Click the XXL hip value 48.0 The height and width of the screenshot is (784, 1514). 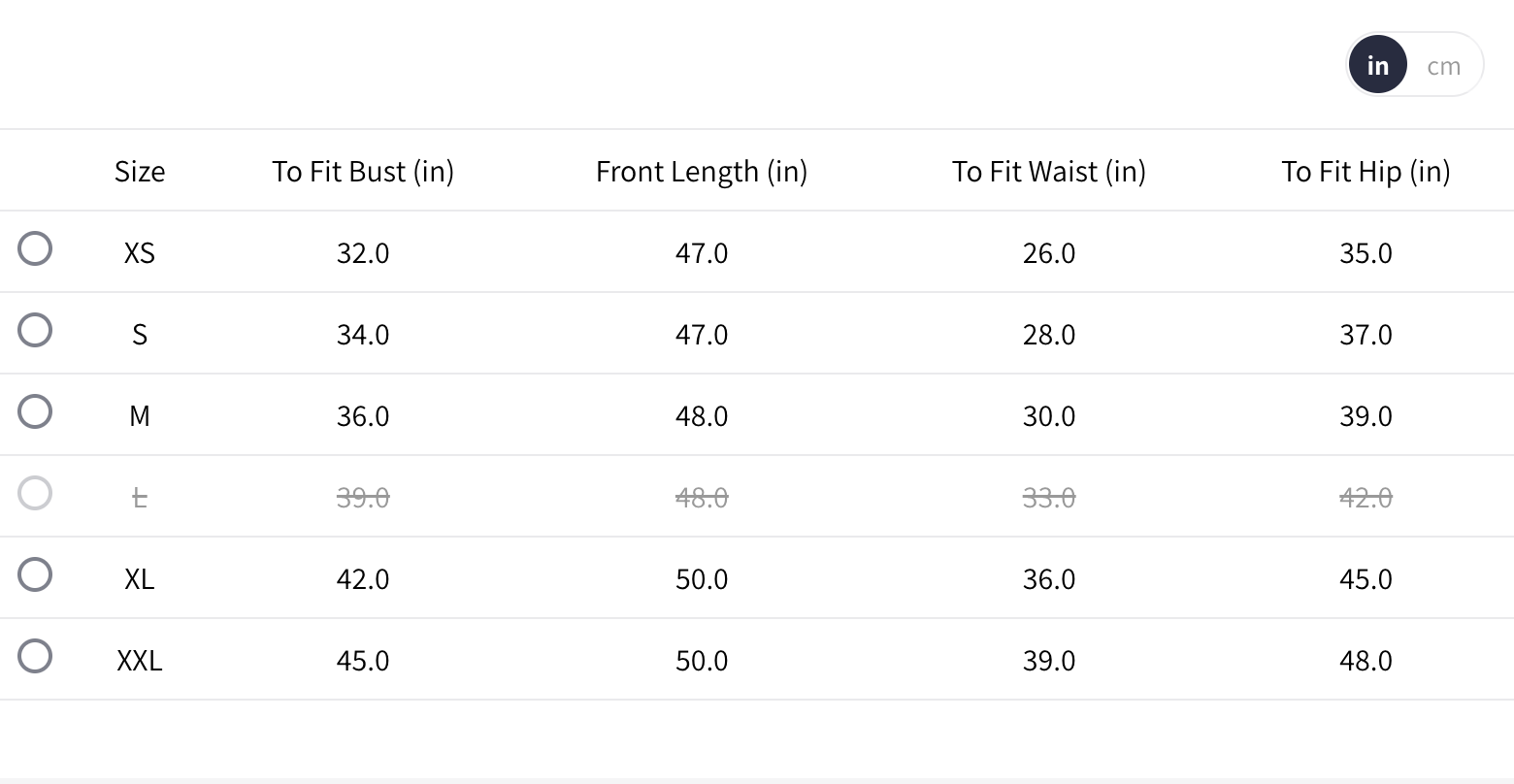[1366, 661]
